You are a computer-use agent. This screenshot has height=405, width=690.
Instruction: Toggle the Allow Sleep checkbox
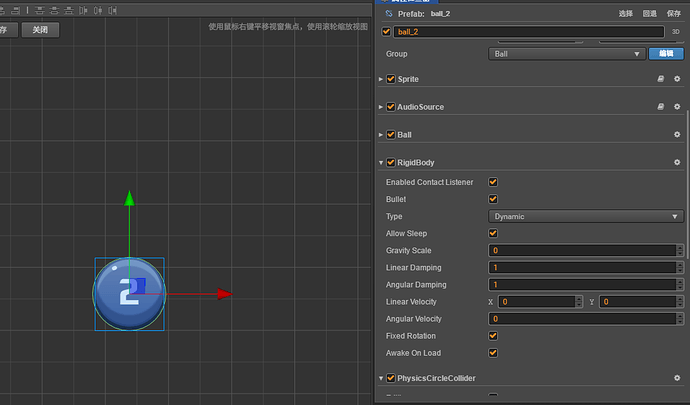pyautogui.click(x=493, y=233)
